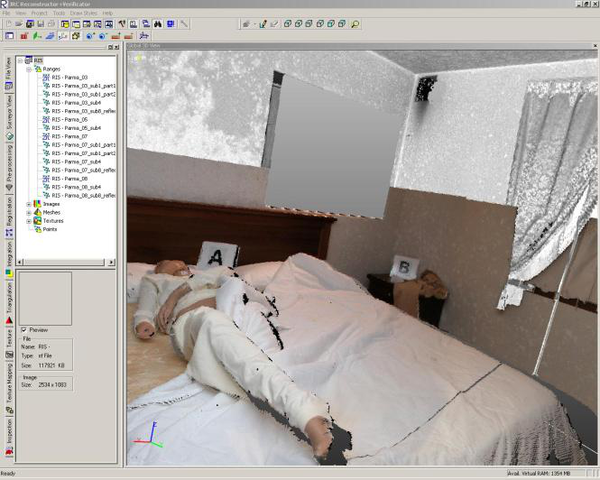
Task: Select the RIS - Parma_03 range item
Action: tap(69, 77)
